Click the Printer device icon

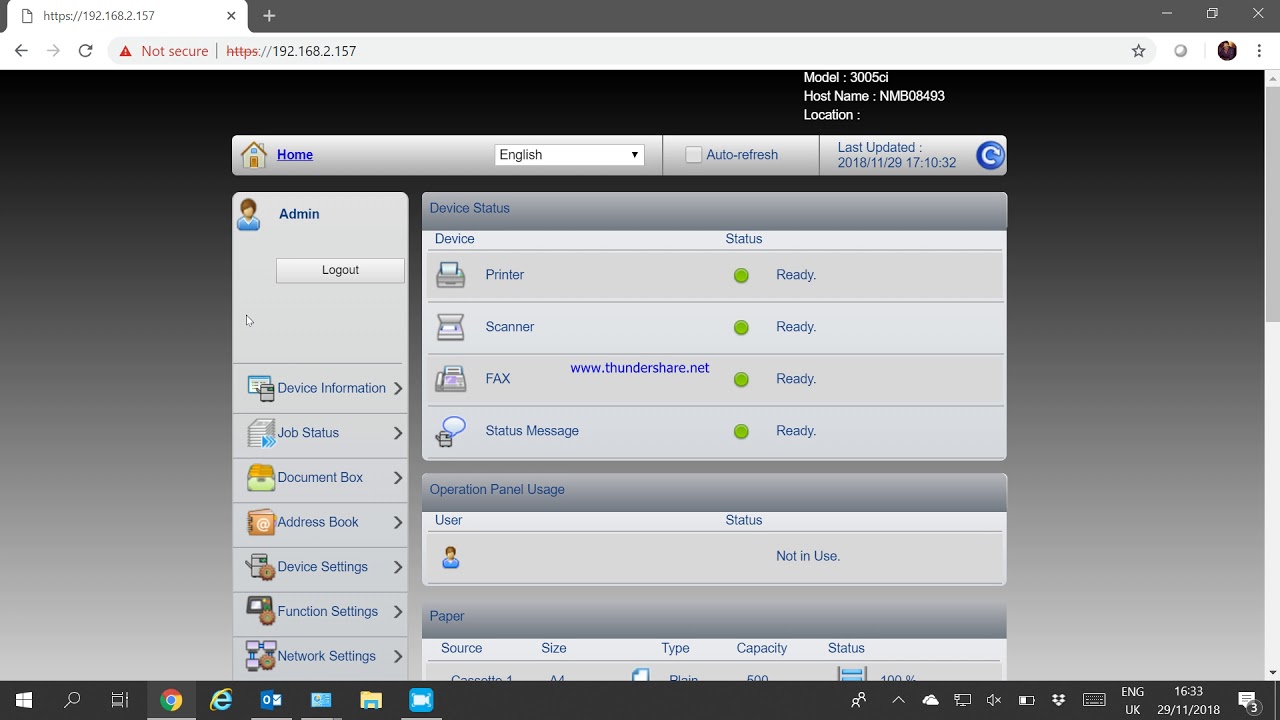pyautogui.click(x=451, y=274)
